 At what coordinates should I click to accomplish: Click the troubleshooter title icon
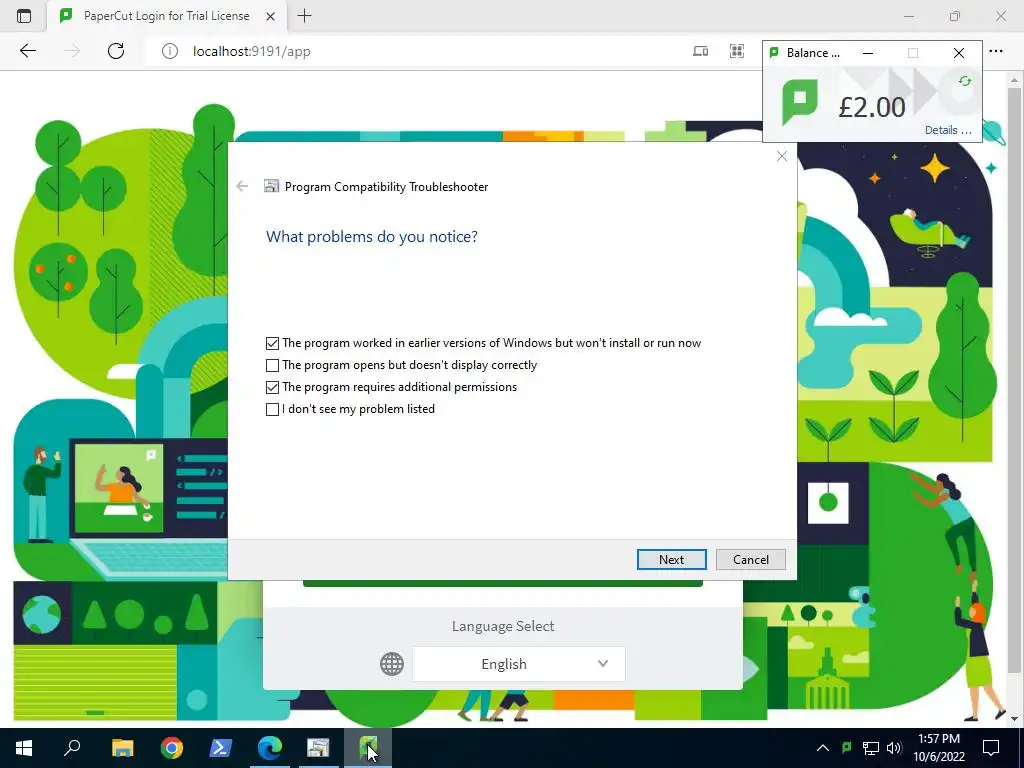[x=271, y=186]
